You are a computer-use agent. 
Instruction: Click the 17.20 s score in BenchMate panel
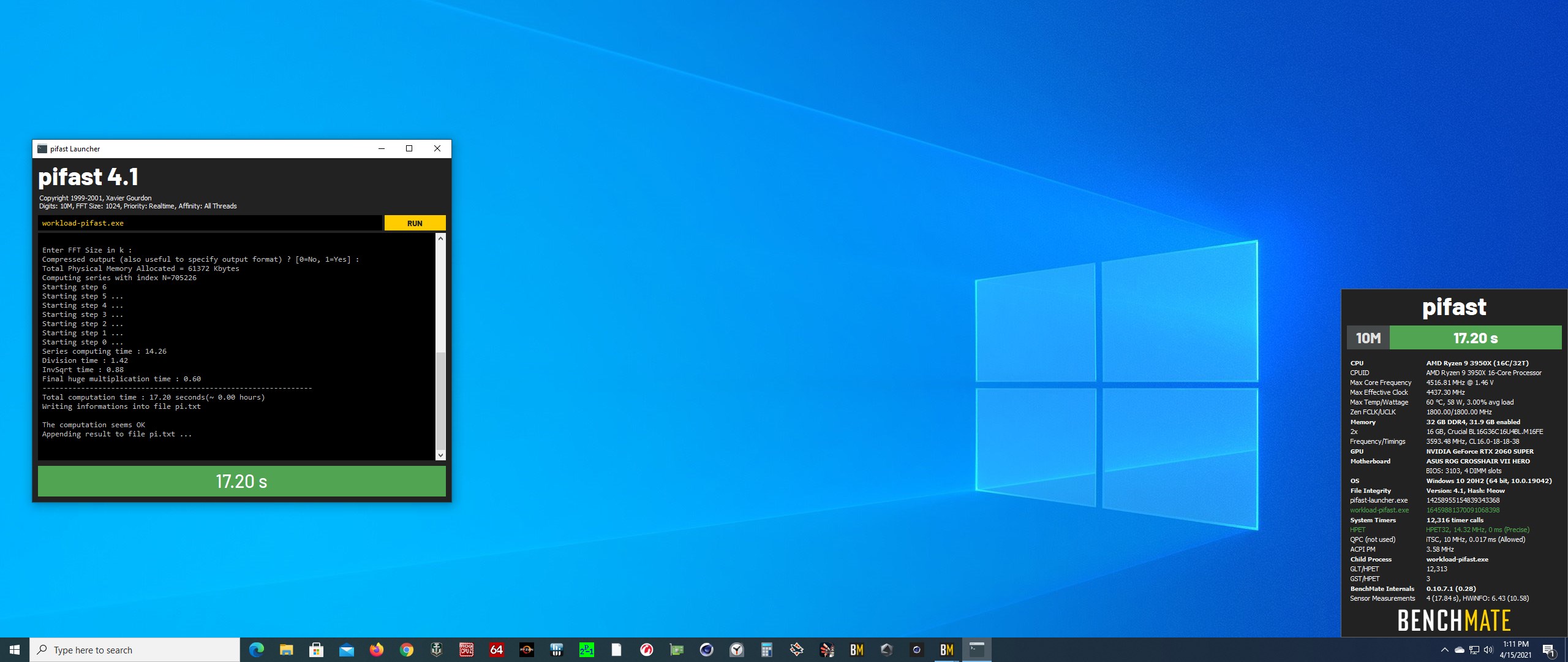tap(1476, 338)
